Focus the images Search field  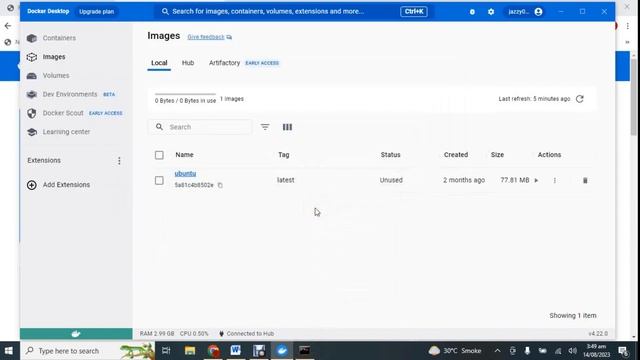200,127
